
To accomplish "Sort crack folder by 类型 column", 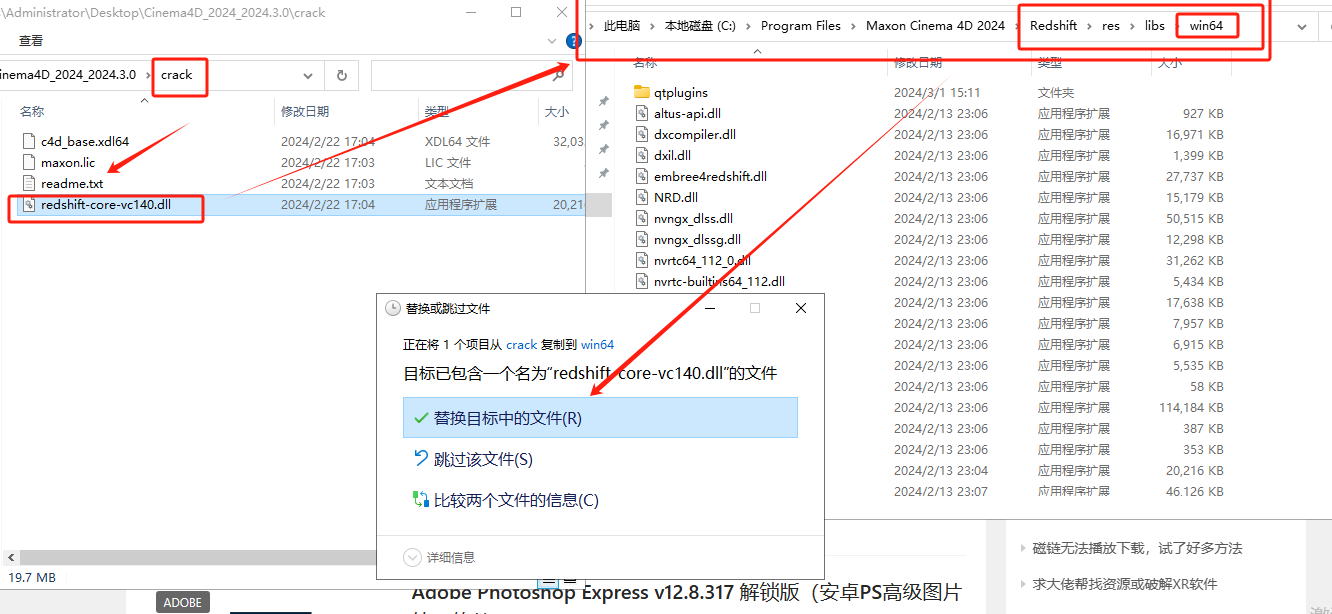I will (x=437, y=112).
